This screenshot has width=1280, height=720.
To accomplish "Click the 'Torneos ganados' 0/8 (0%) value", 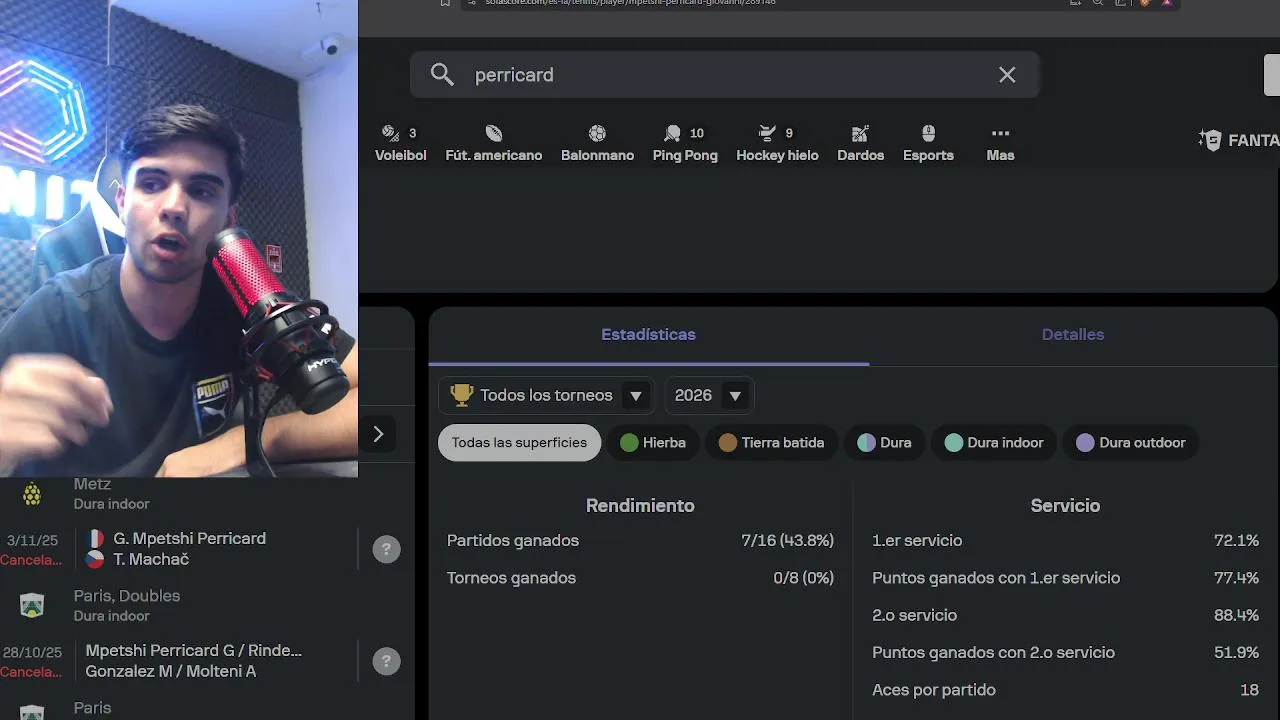I will pos(803,578).
